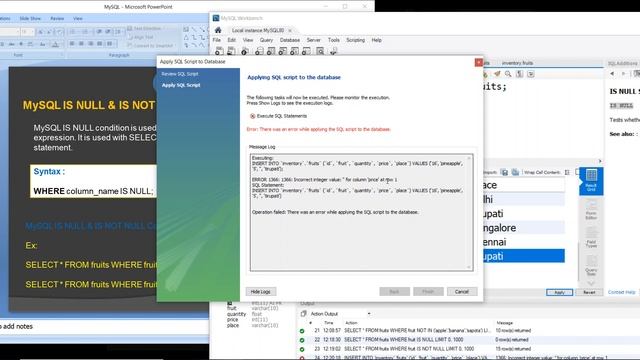Click the Hide Logs button
This screenshot has height=360, width=640.
pos(260,291)
